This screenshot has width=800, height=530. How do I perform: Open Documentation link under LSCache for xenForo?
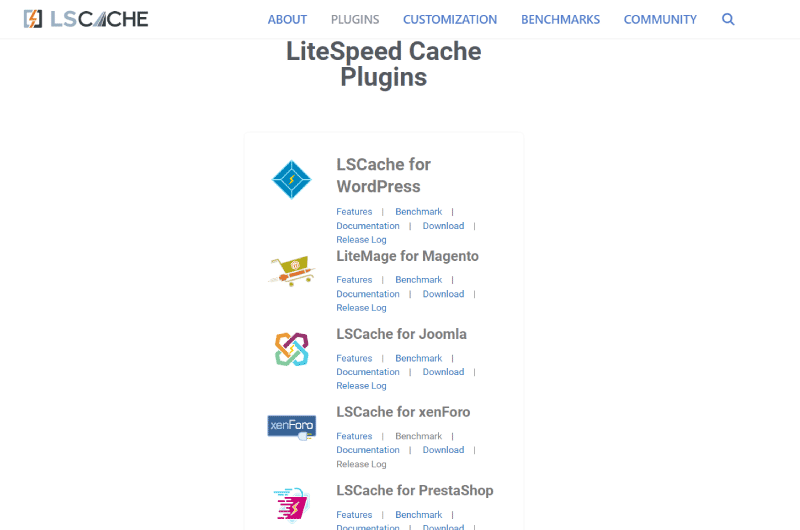[368, 450]
